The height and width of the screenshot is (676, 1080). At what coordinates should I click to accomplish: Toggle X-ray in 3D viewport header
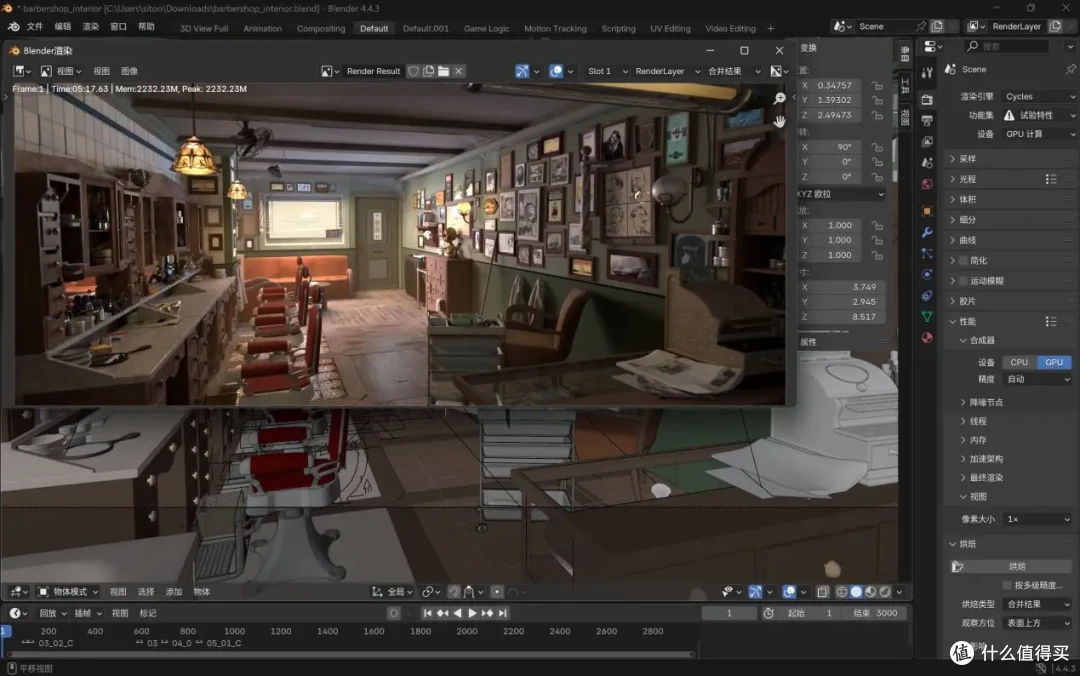click(x=823, y=592)
